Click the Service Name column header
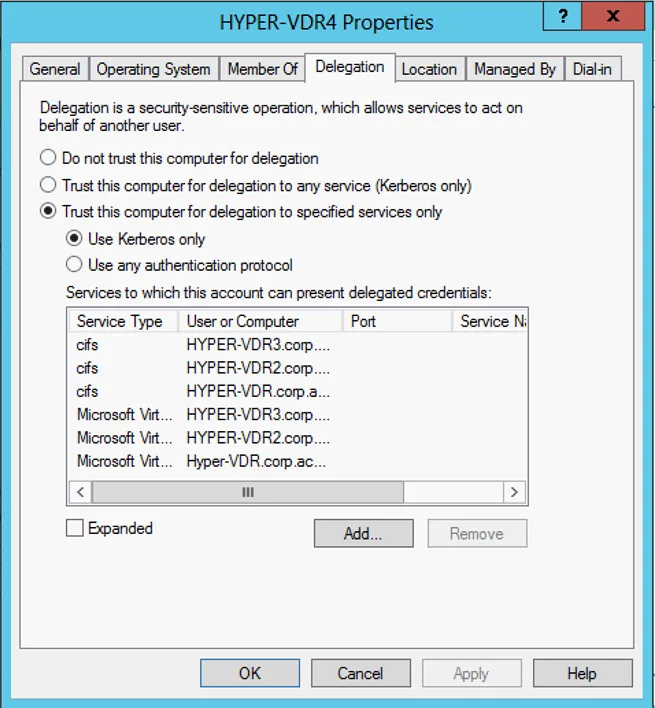 point(489,321)
